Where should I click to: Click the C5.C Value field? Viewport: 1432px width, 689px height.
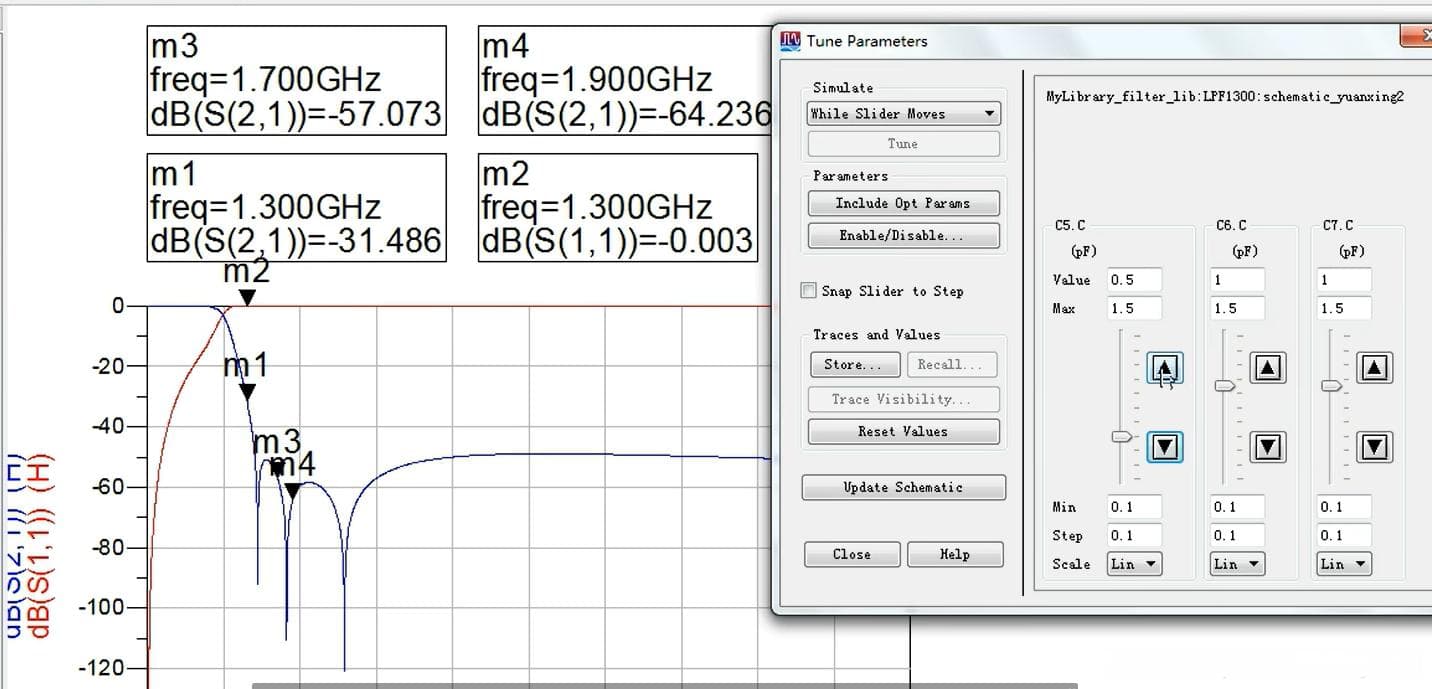(x=1135, y=280)
